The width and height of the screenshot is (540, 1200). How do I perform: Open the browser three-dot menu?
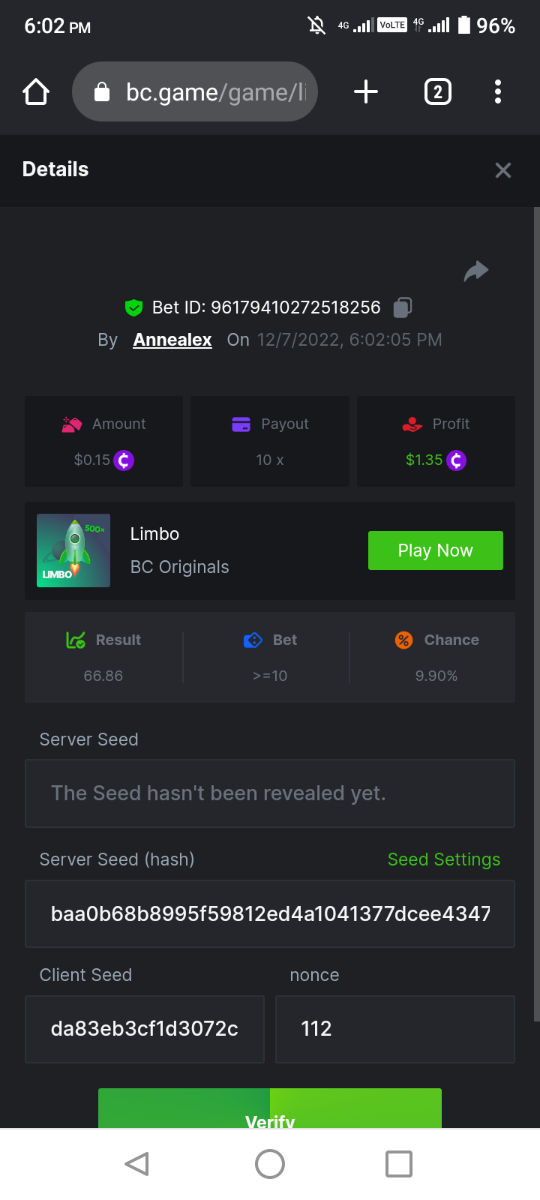[498, 92]
